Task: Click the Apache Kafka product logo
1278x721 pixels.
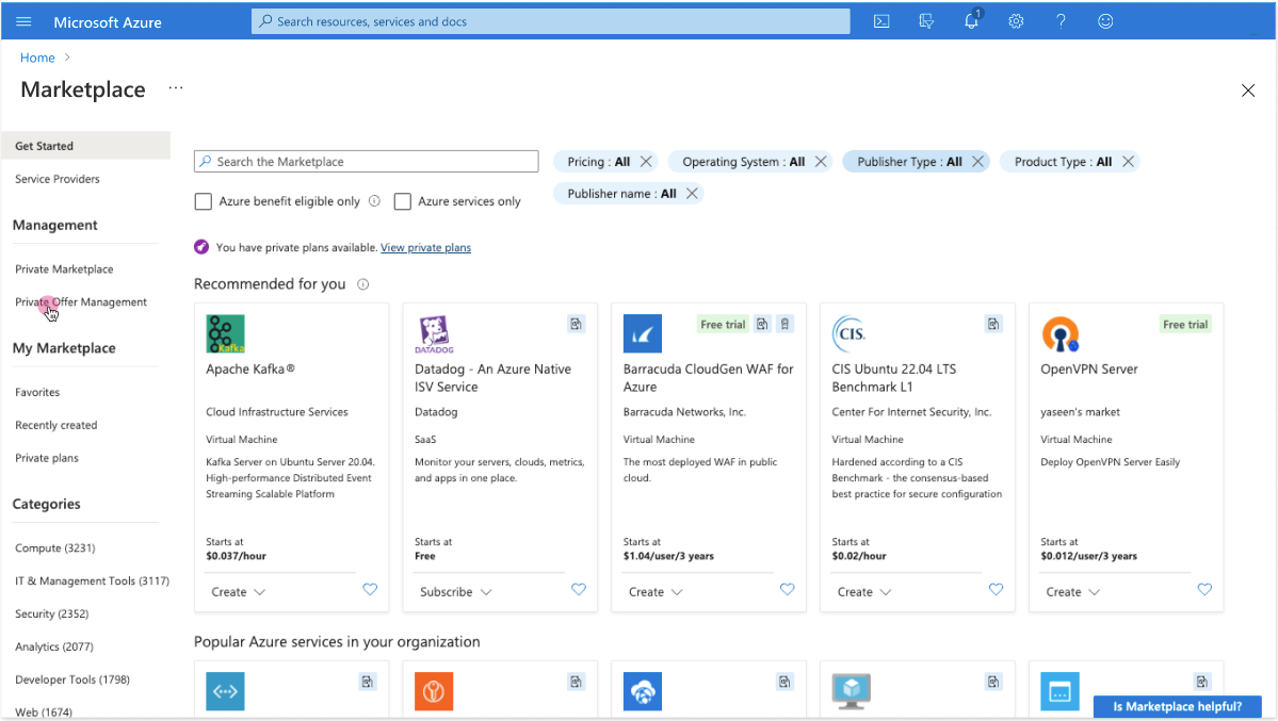Action: click(x=225, y=333)
